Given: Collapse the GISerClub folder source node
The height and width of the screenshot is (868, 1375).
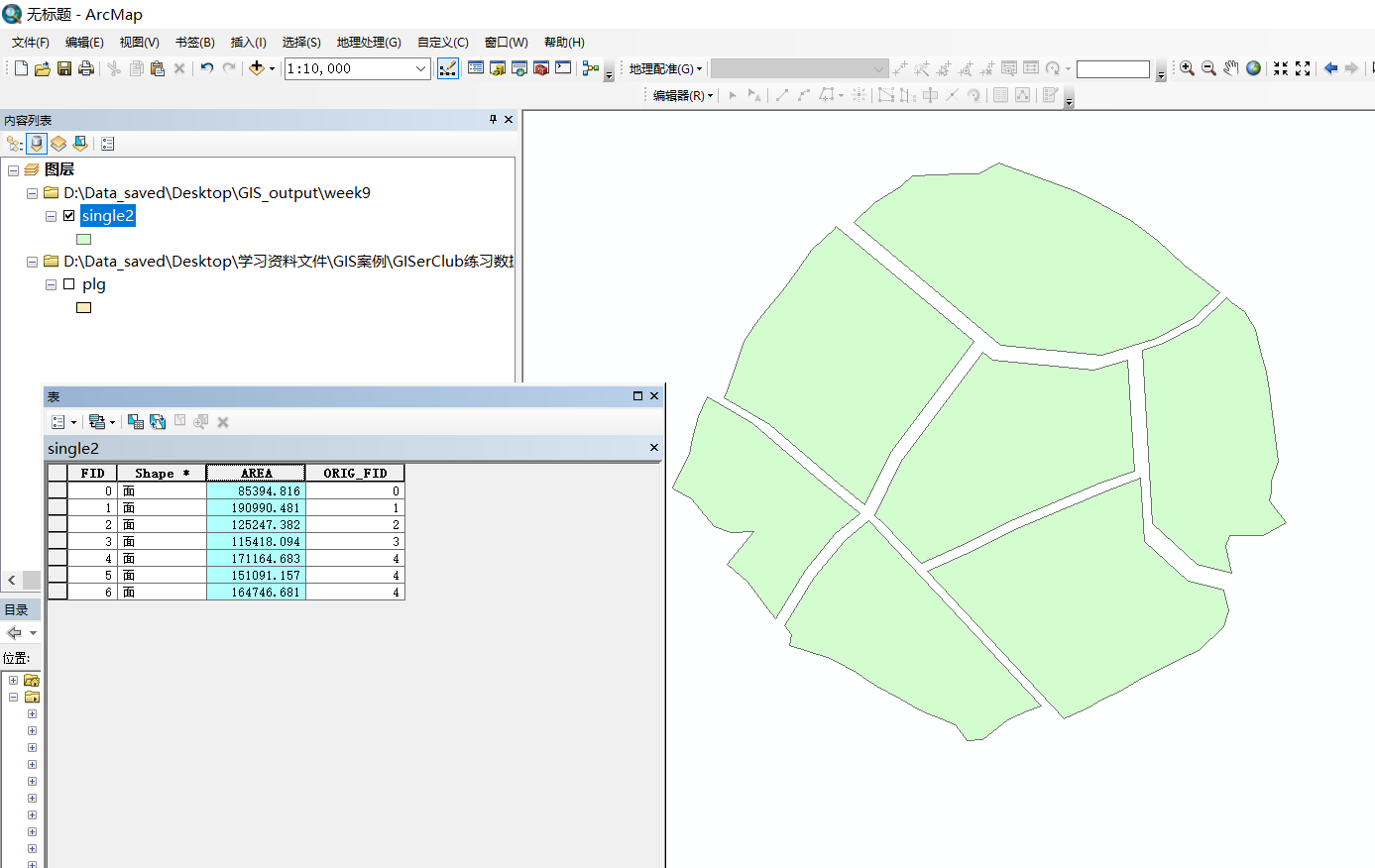Looking at the screenshot, I should tap(32, 262).
